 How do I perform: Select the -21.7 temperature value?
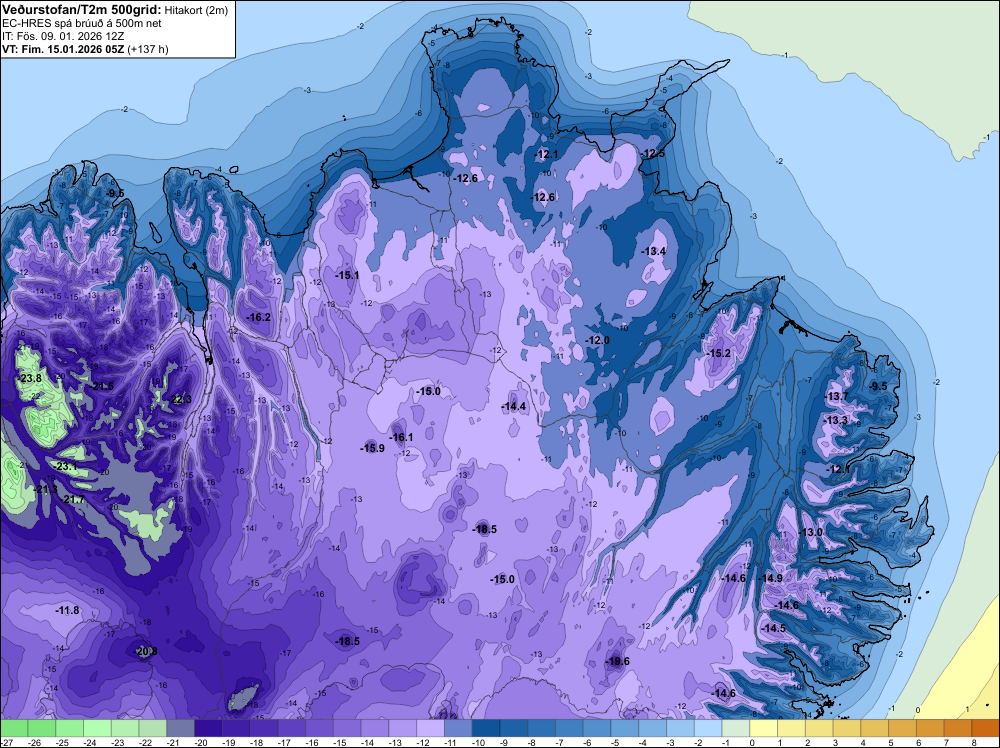[x=73, y=499]
